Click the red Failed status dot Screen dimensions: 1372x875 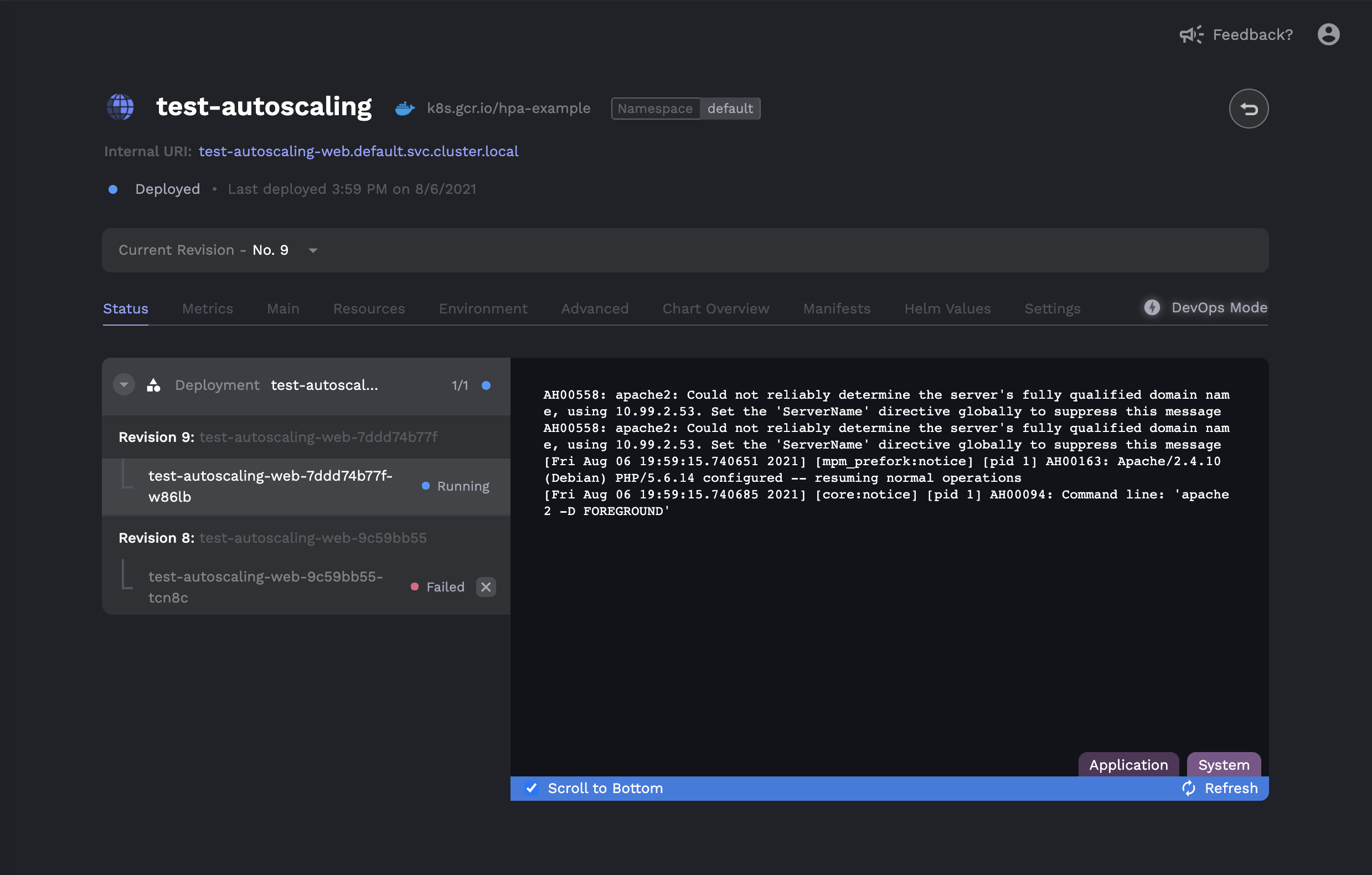point(414,586)
